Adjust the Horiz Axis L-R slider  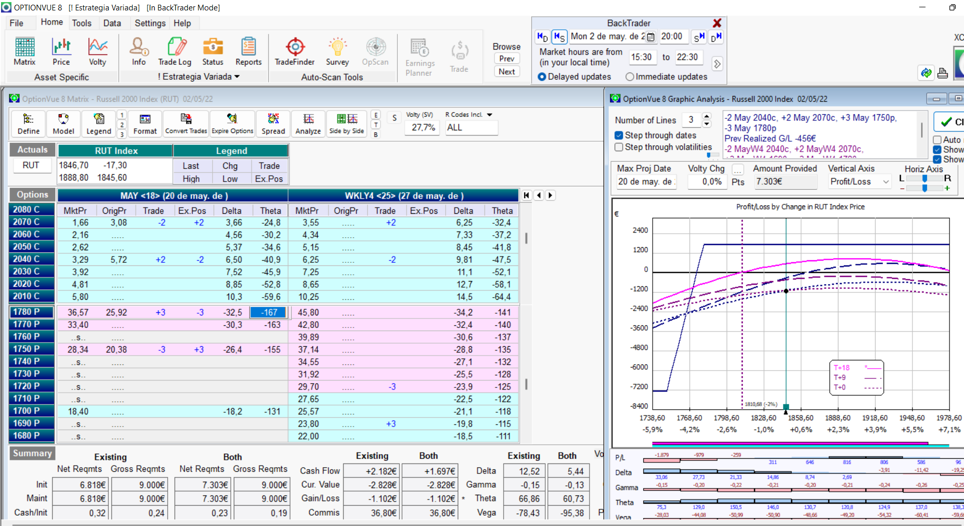(925, 178)
